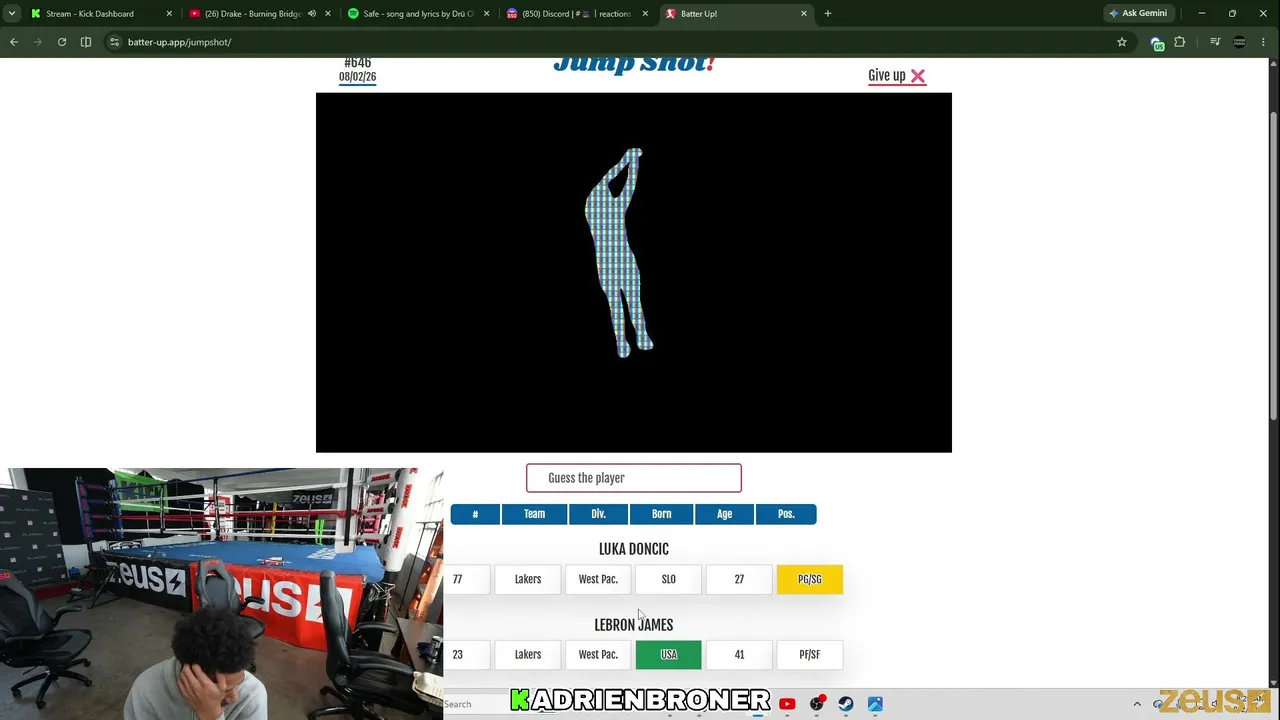Click the Div. column header
This screenshot has height=720, width=1280.
click(598, 514)
